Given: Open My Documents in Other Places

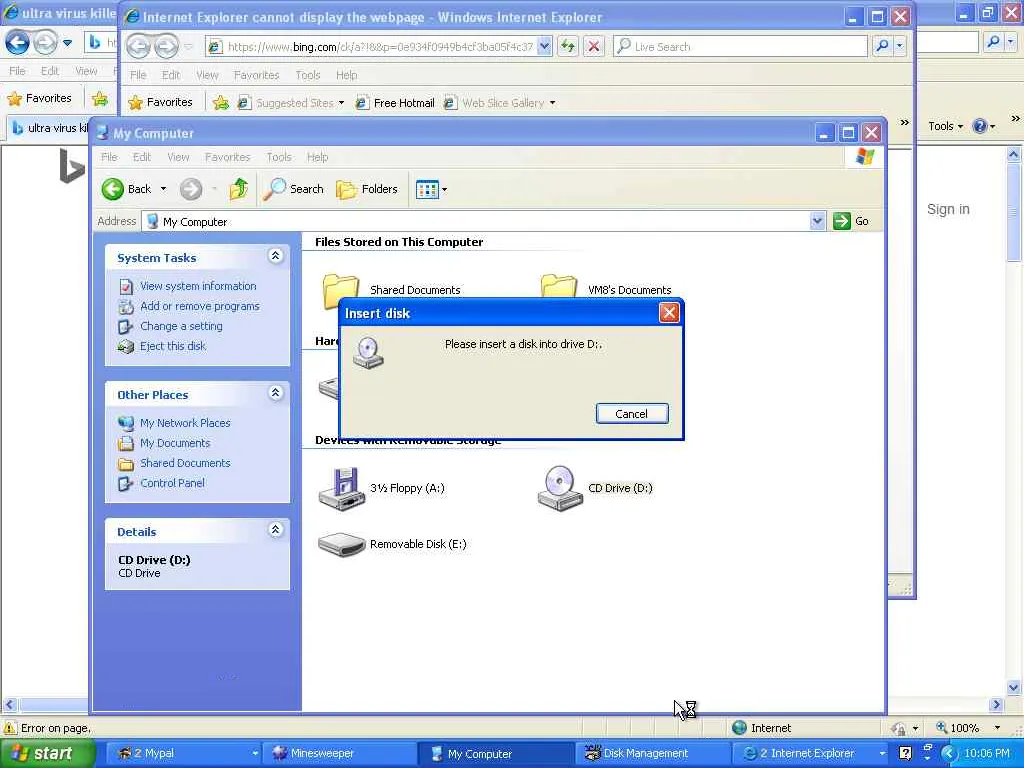Looking at the screenshot, I should click(x=175, y=443).
